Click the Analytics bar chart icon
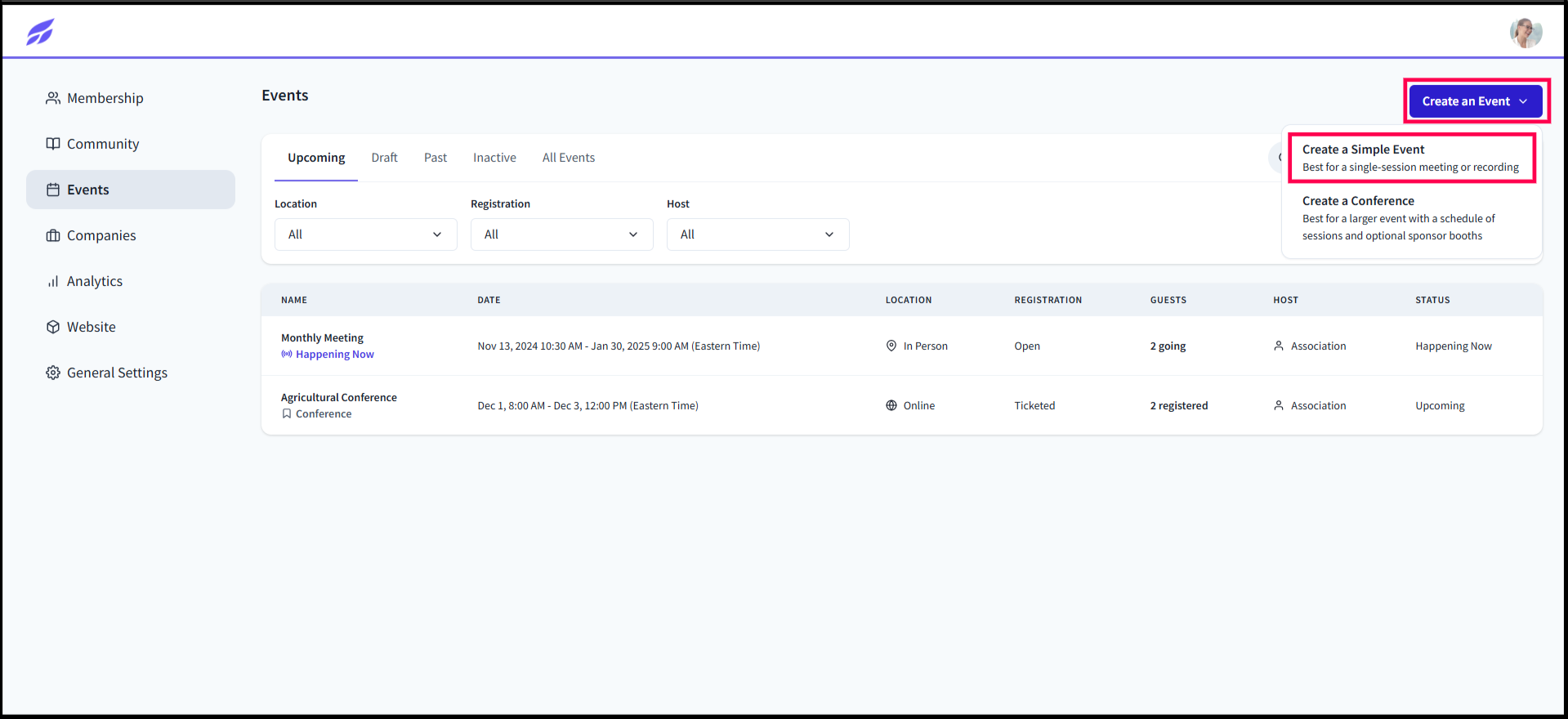 click(x=53, y=281)
